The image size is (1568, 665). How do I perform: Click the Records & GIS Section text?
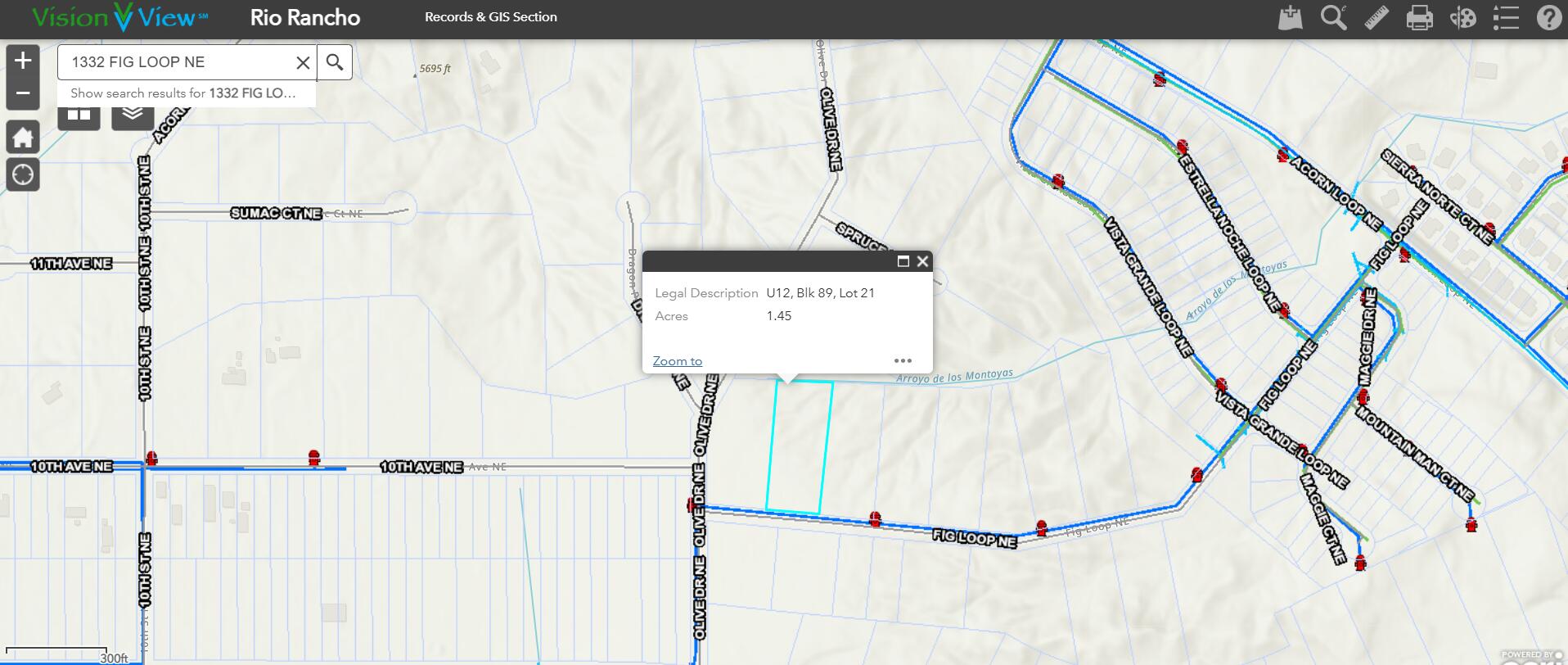click(x=491, y=17)
